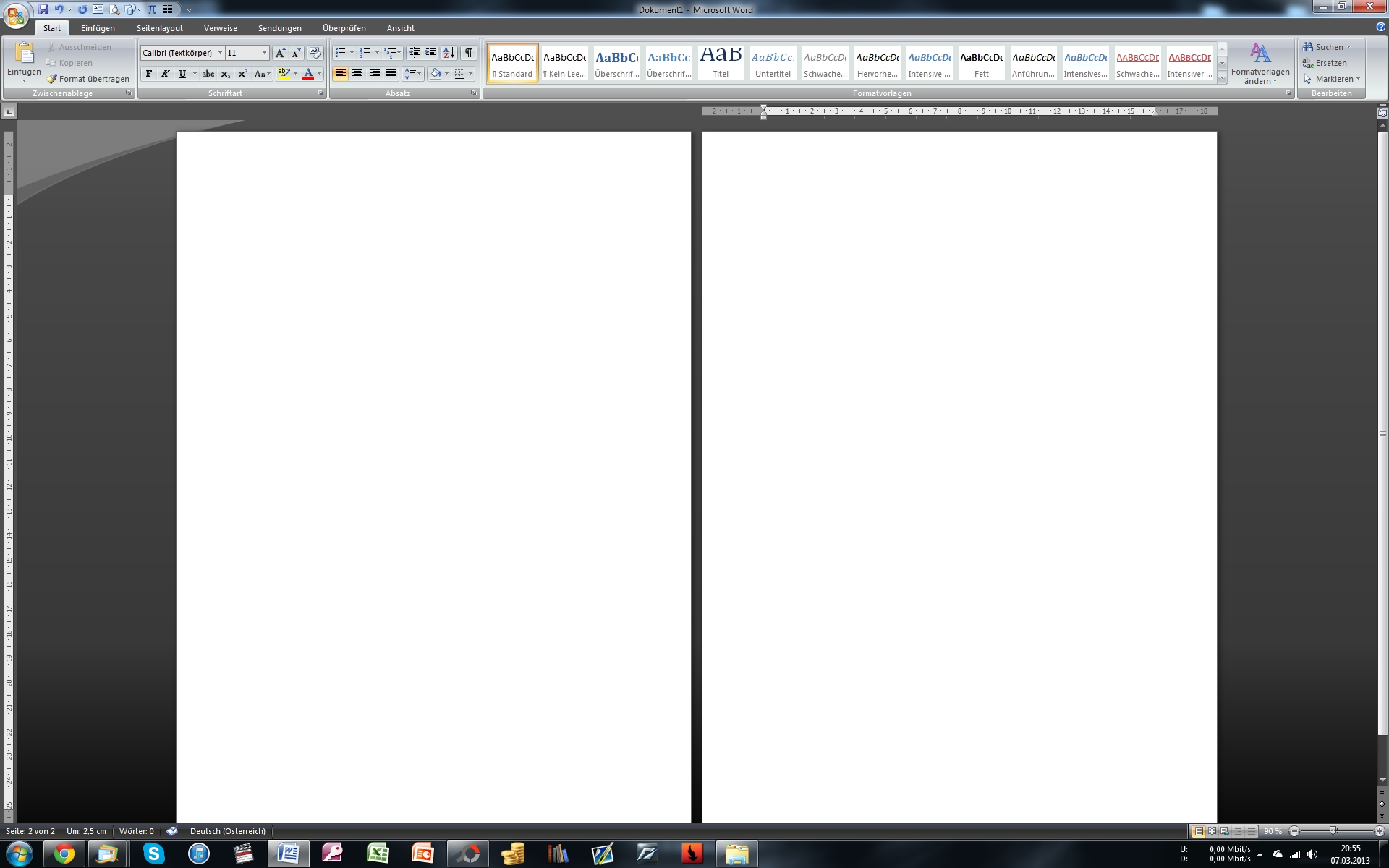The width and height of the screenshot is (1389, 868).
Task: Expand the Suchen dropdown arrow
Action: tap(1348, 47)
